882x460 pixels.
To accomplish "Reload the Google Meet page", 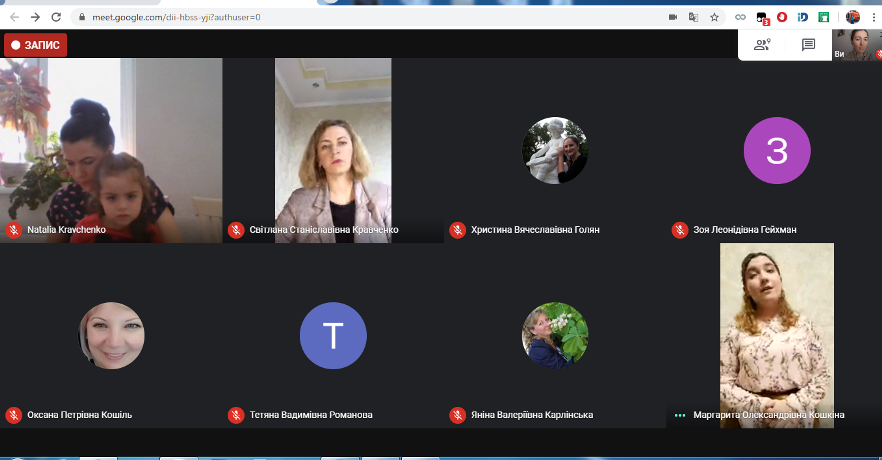I will (x=56, y=17).
